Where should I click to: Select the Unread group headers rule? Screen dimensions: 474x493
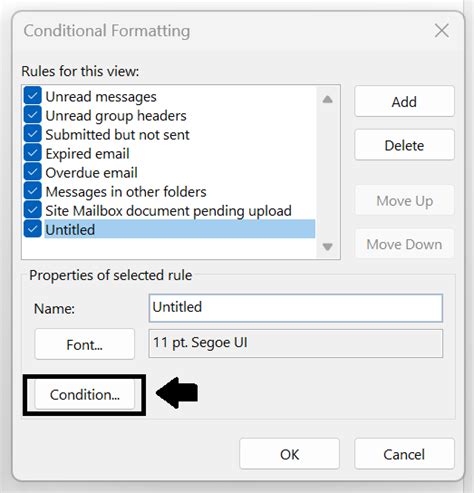[x=116, y=116]
